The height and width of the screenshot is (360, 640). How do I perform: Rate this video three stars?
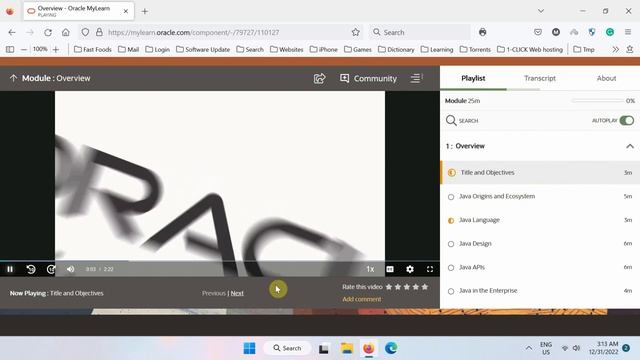(x=407, y=287)
